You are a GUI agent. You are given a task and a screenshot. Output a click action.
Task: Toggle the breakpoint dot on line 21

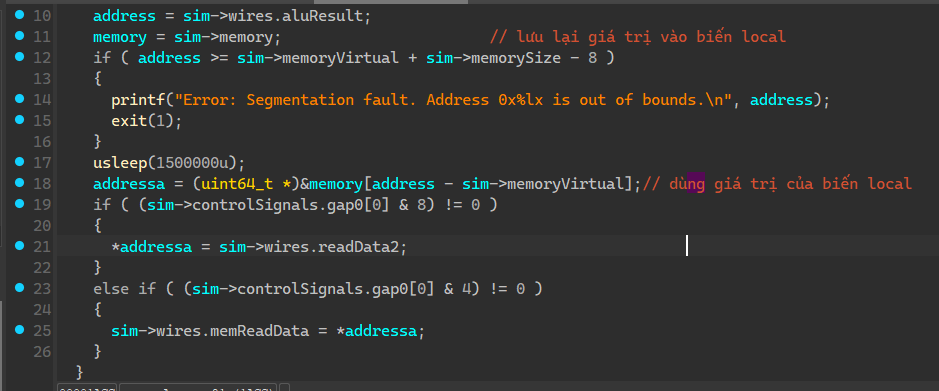(20, 245)
